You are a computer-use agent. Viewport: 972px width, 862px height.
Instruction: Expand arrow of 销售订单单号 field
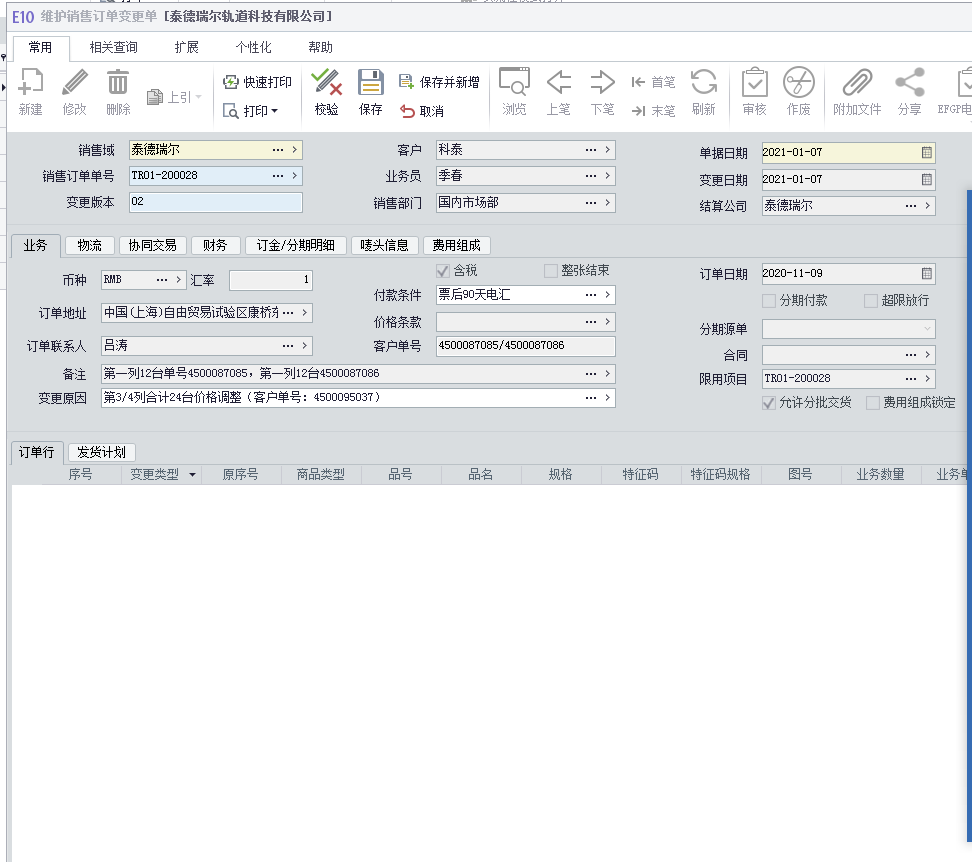click(294, 176)
